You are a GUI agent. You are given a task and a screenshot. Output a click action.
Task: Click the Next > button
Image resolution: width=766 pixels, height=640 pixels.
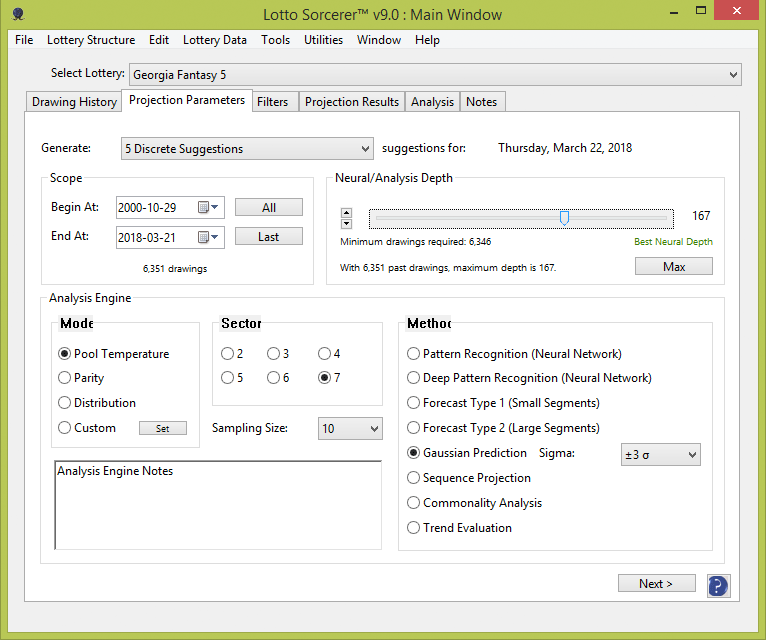(x=657, y=583)
